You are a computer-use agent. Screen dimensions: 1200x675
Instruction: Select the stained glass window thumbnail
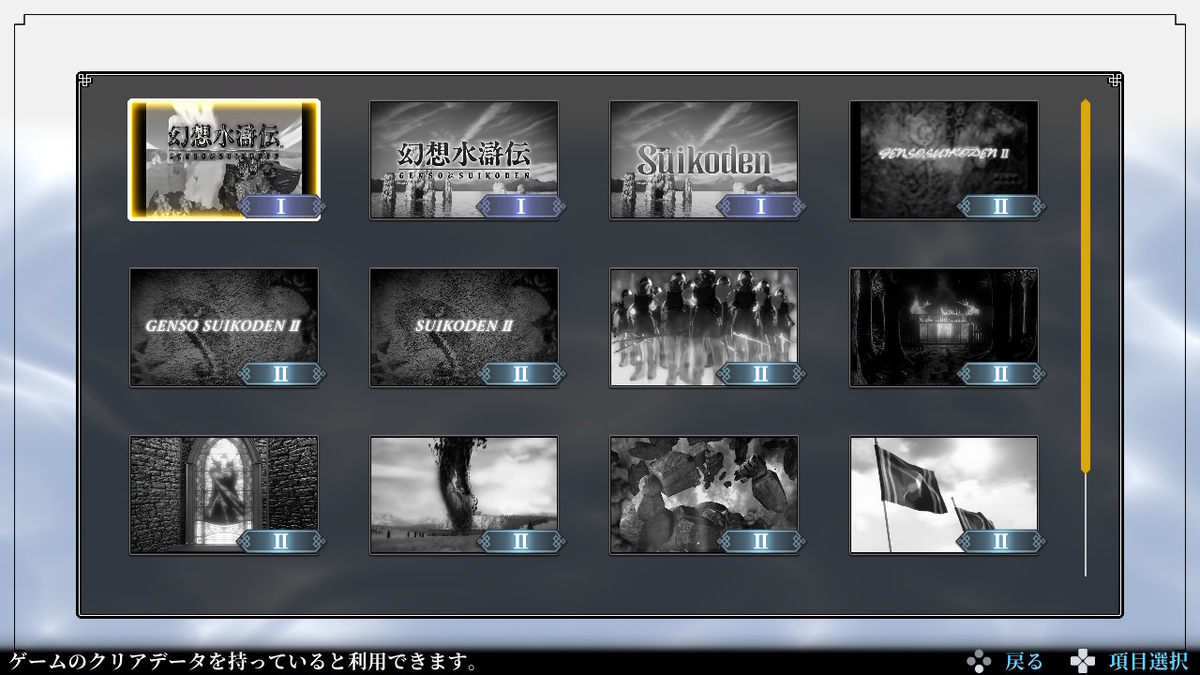(224, 495)
